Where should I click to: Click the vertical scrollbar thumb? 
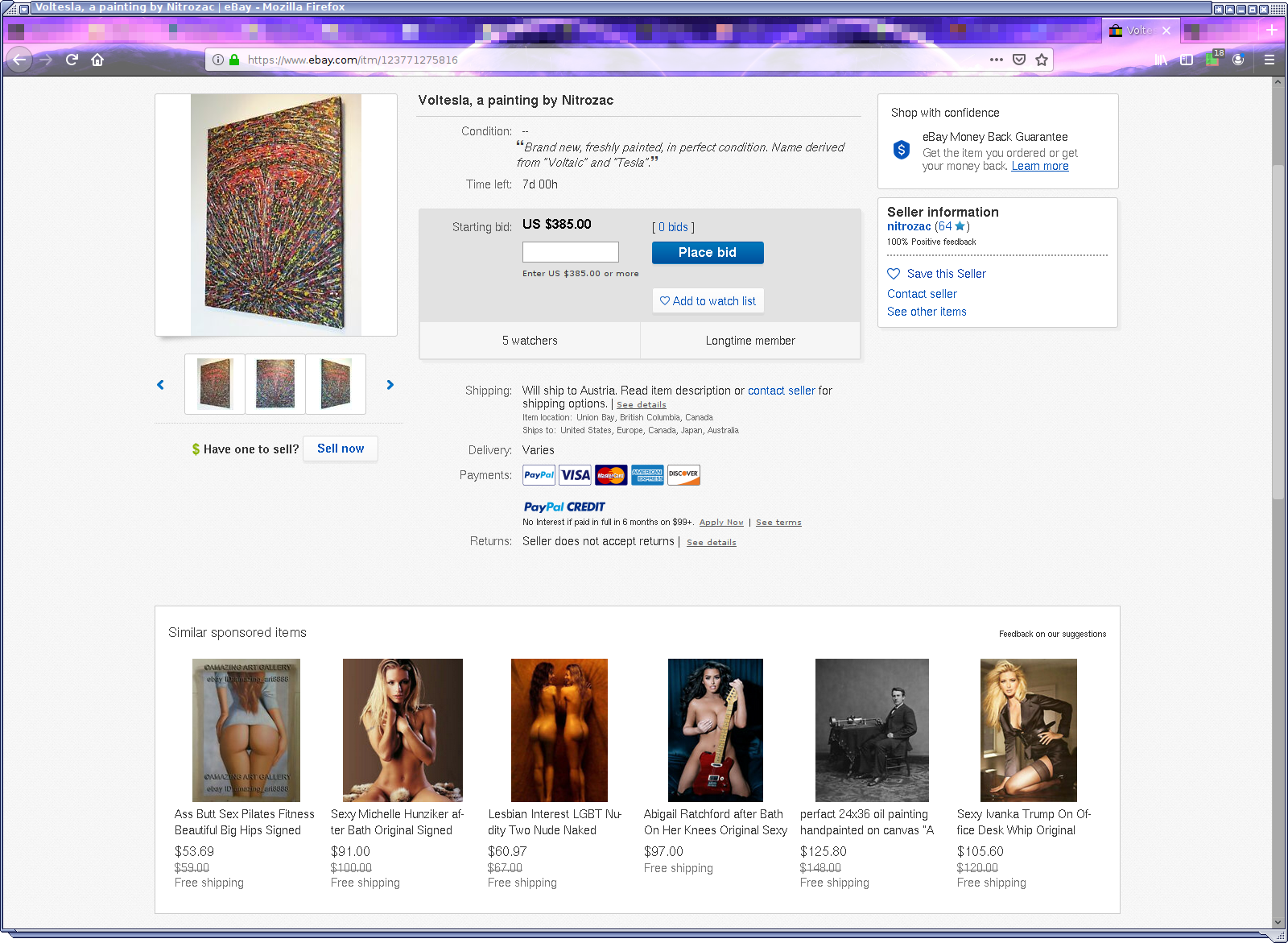[1278, 332]
